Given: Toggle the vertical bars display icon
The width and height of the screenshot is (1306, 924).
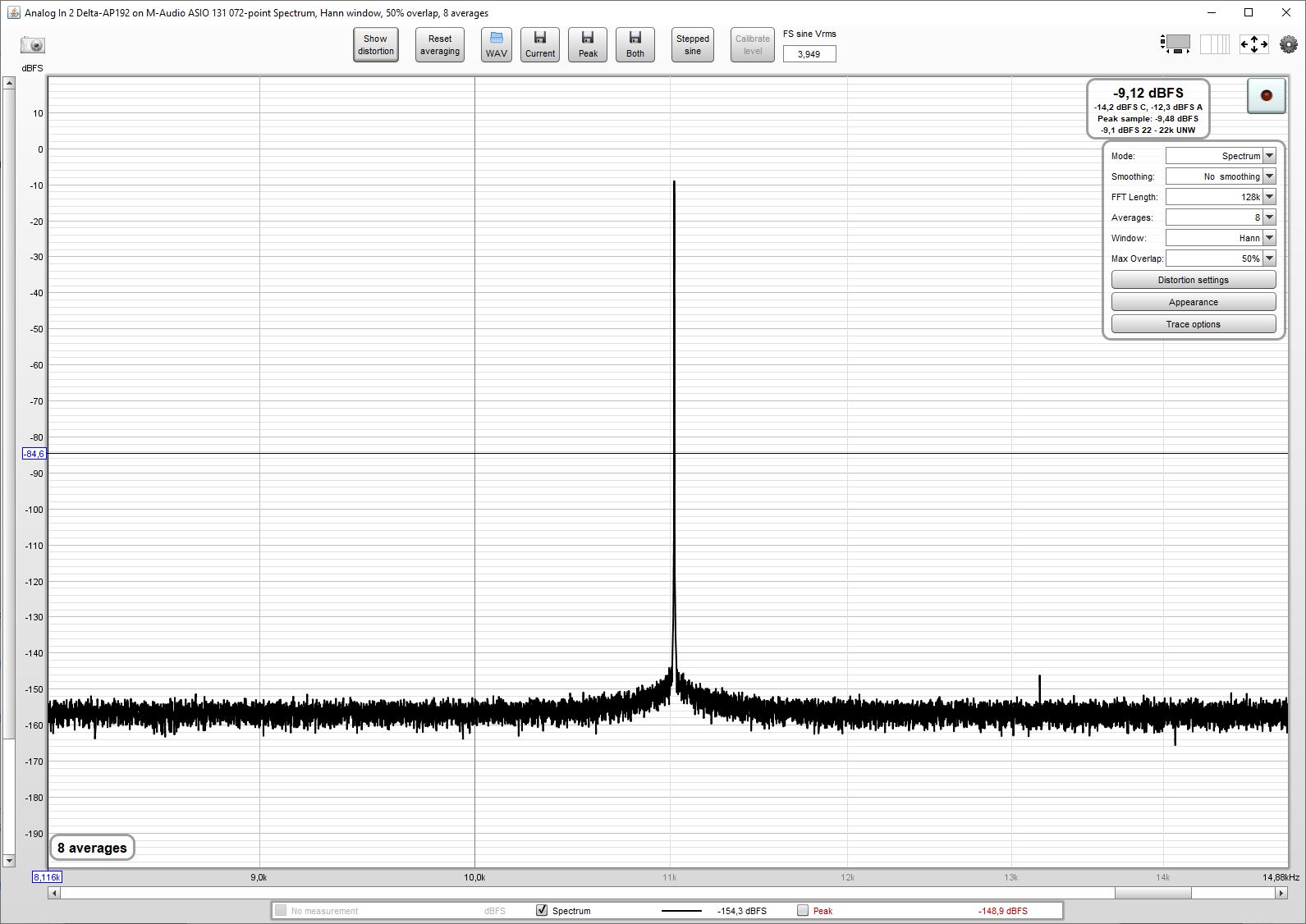Looking at the screenshot, I should tap(1215, 44).
